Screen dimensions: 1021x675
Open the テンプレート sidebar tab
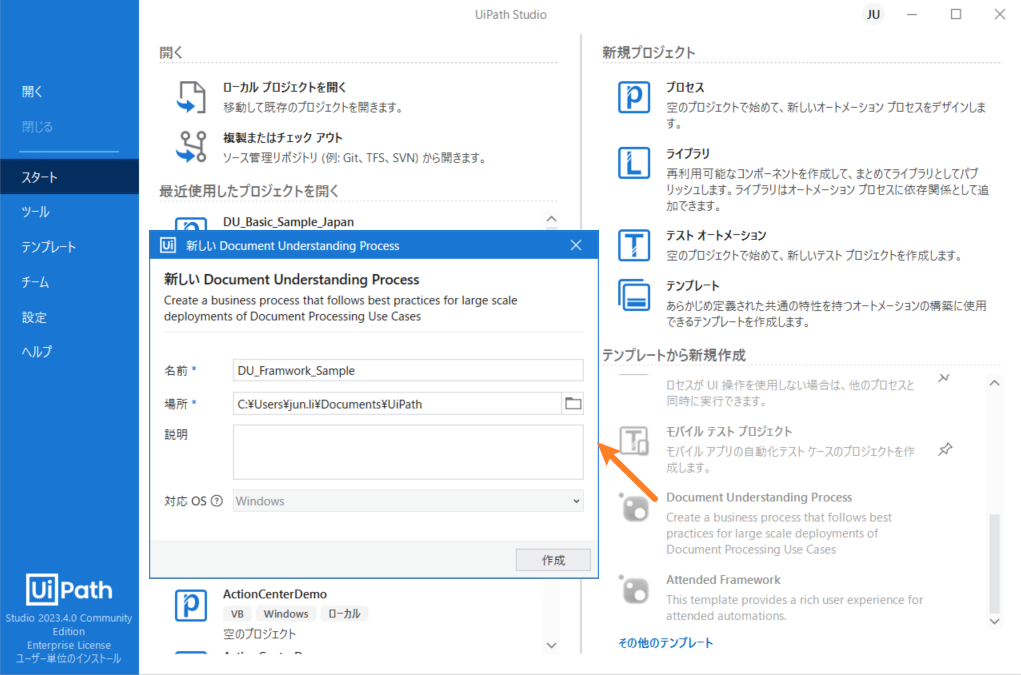point(69,247)
